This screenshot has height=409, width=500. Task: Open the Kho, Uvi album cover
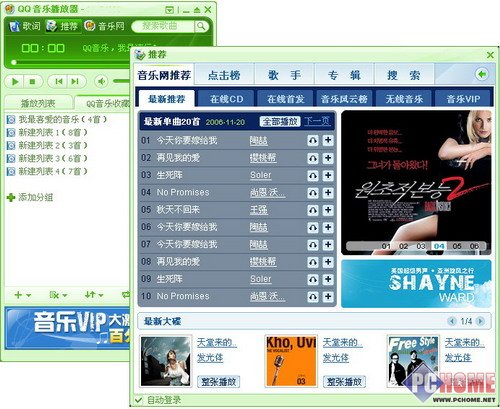[291, 361]
